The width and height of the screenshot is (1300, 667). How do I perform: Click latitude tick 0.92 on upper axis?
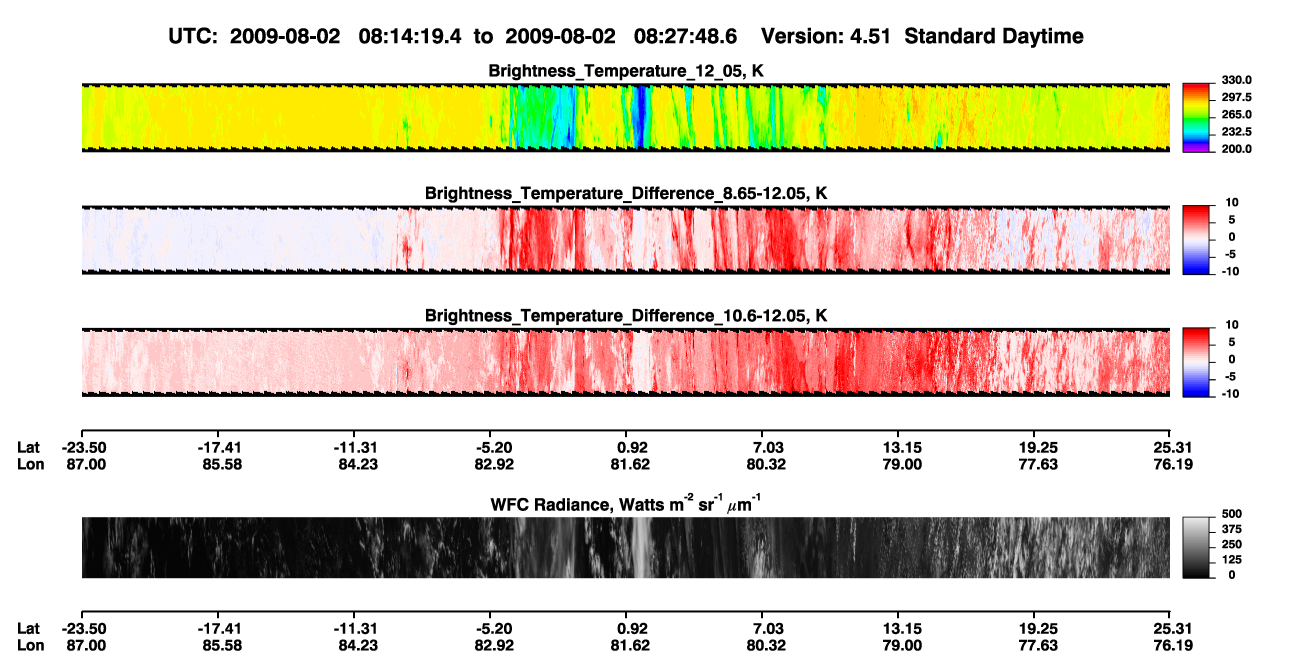[x=634, y=447]
